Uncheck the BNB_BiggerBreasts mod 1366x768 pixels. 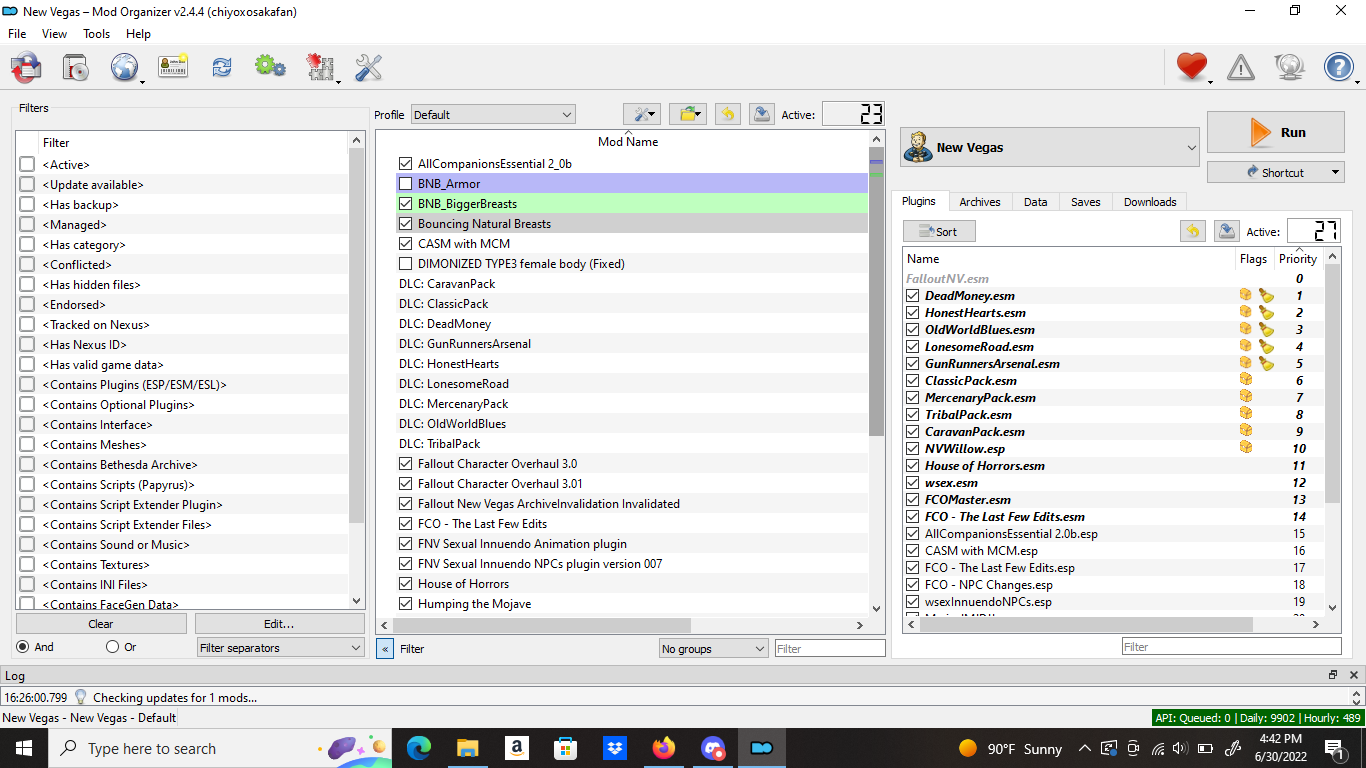405,204
